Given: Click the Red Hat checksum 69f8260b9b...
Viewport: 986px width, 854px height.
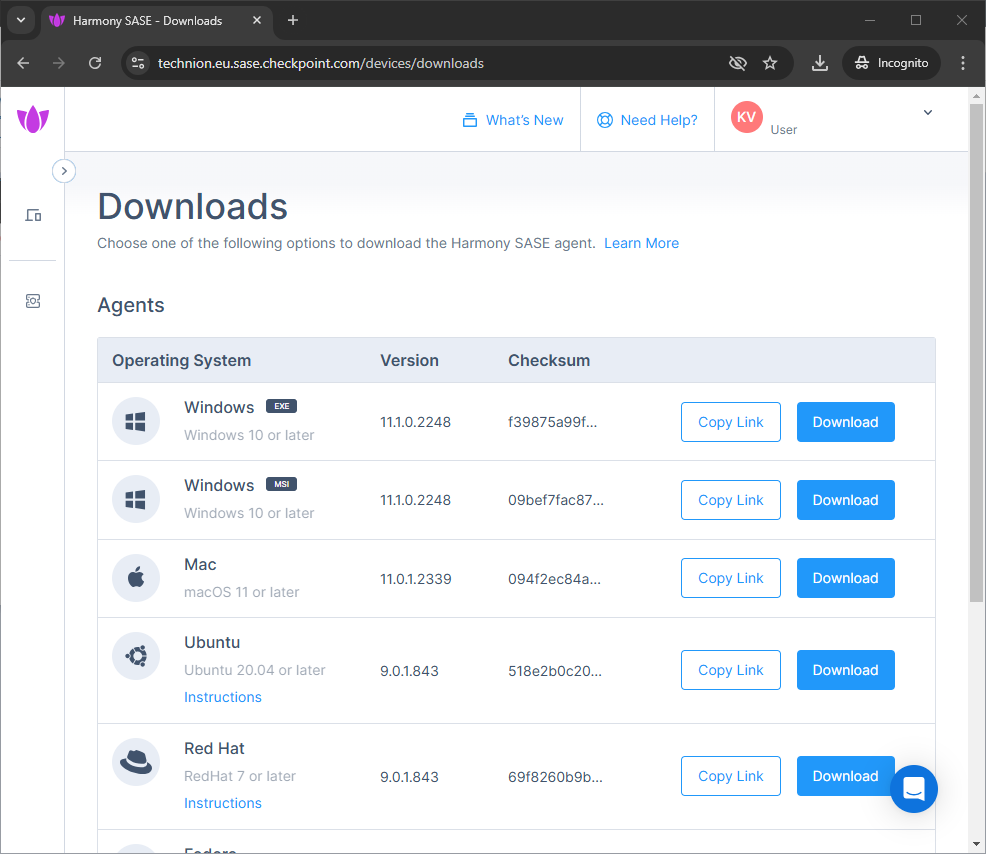Looking at the screenshot, I should (x=555, y=777).
